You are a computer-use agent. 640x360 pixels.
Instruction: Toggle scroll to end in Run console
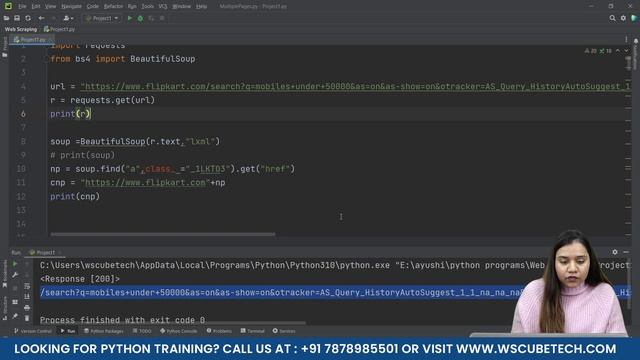coord(27,297)
